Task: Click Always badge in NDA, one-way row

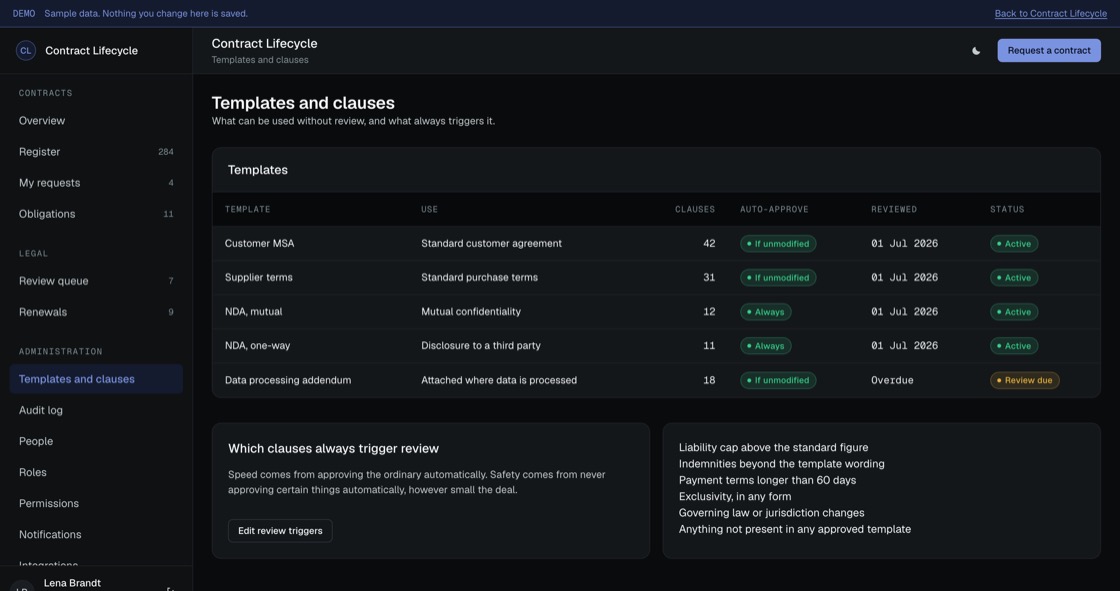Action: [766, 346]
